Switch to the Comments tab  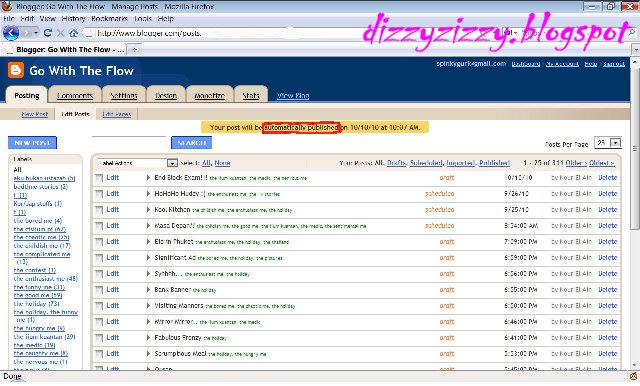pyautogui.click(x=75, y=95)
